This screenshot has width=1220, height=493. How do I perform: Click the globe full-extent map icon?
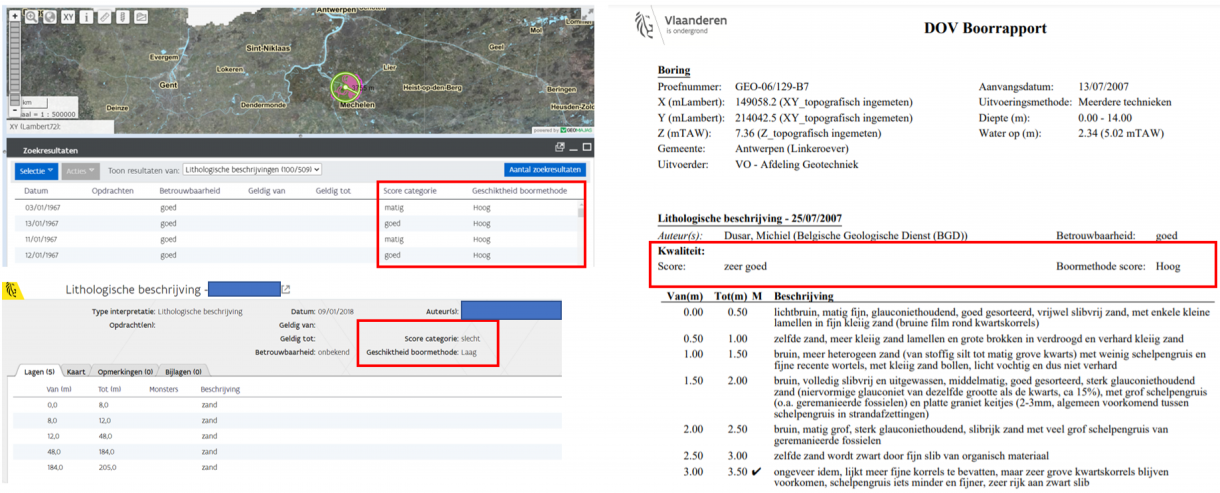[x=50, y=17]
